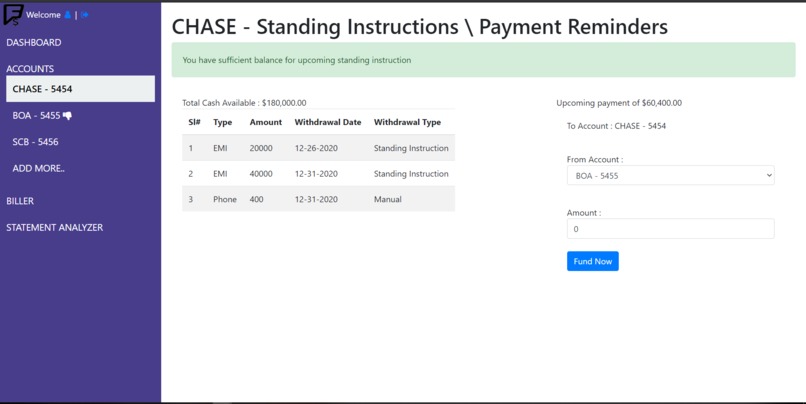Switch to the SCB - 5456 account

[35, 142]
